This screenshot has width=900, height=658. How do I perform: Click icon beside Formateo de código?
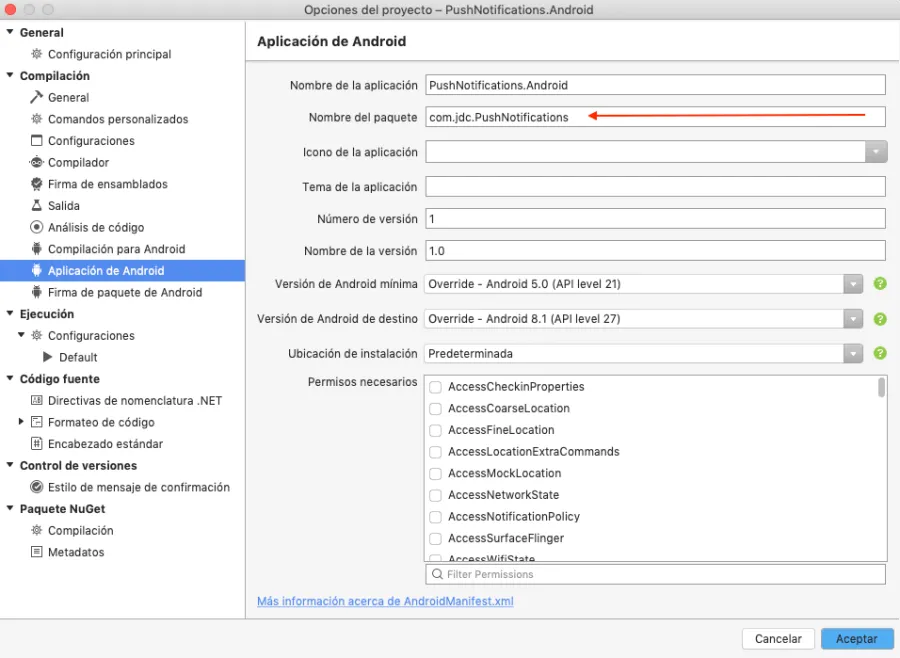click(x=37, y=422)
